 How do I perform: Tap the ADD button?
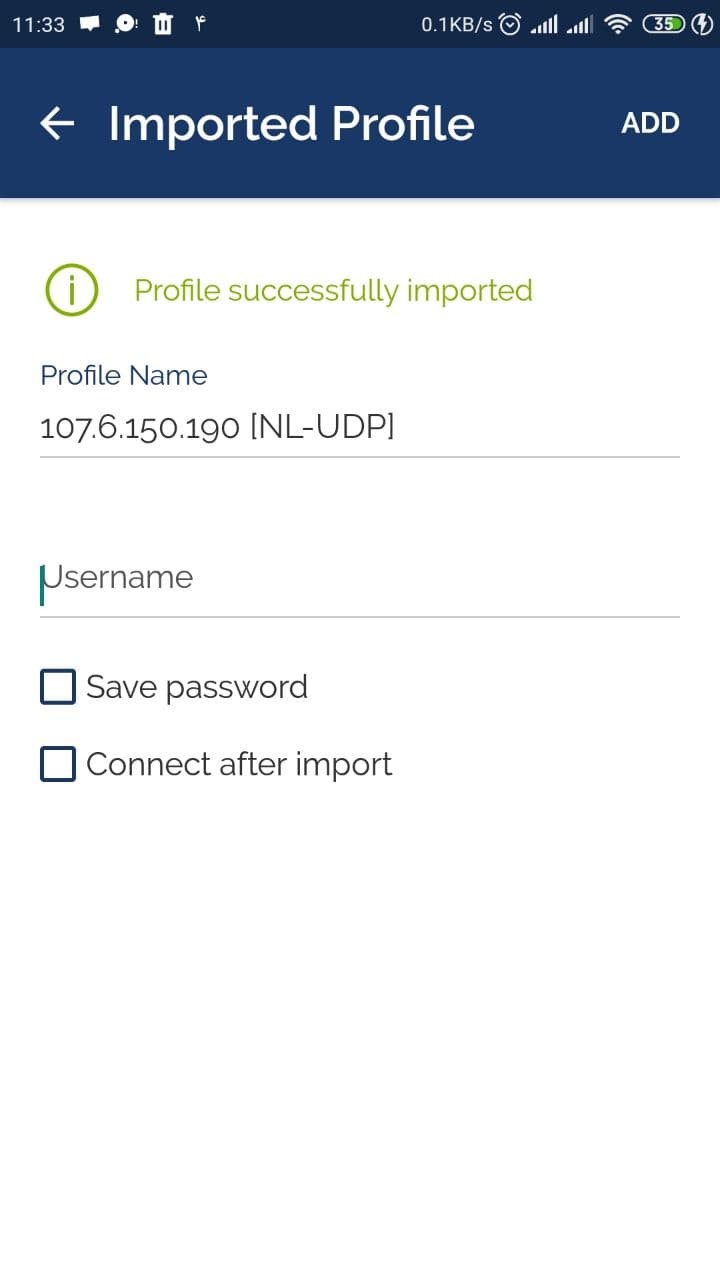pos(650,123)
